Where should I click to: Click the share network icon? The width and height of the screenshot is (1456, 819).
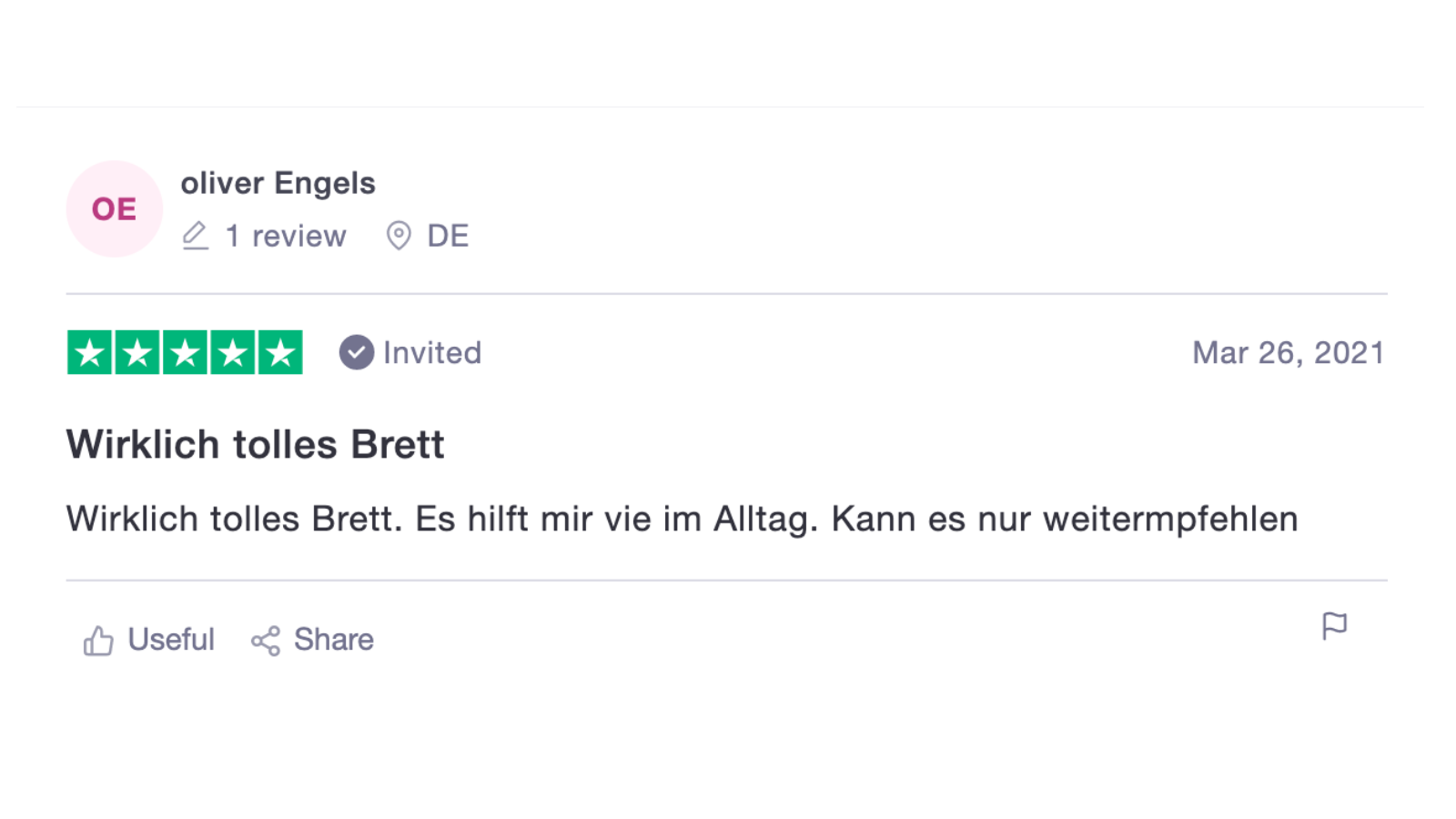(x=266, y=641)
